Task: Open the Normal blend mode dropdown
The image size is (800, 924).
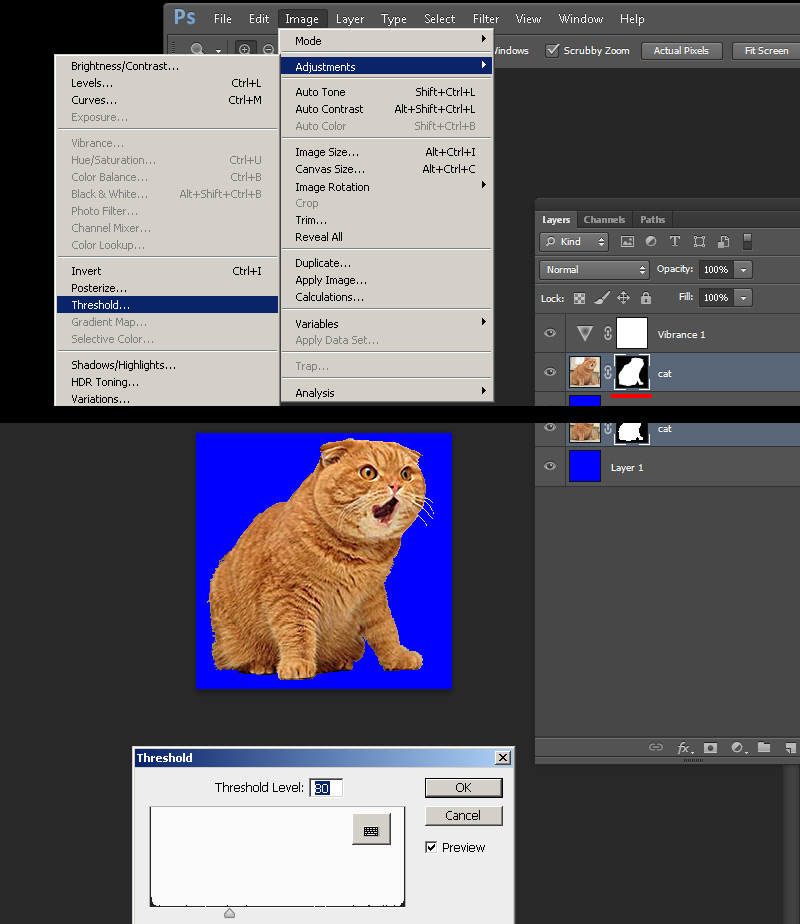Action: (594, 270)
